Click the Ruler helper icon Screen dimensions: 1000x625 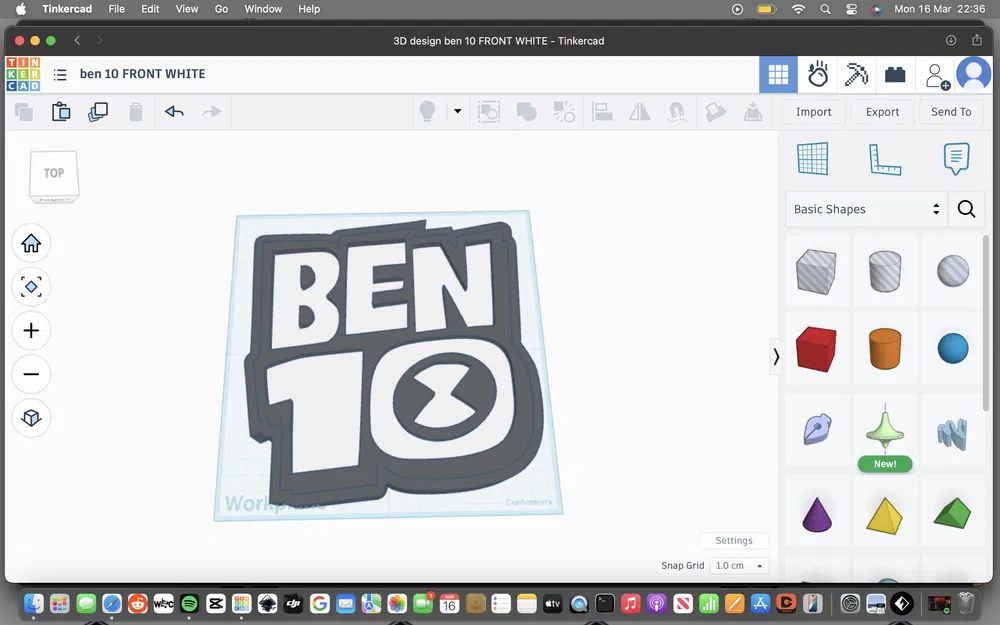pos(885,158)
